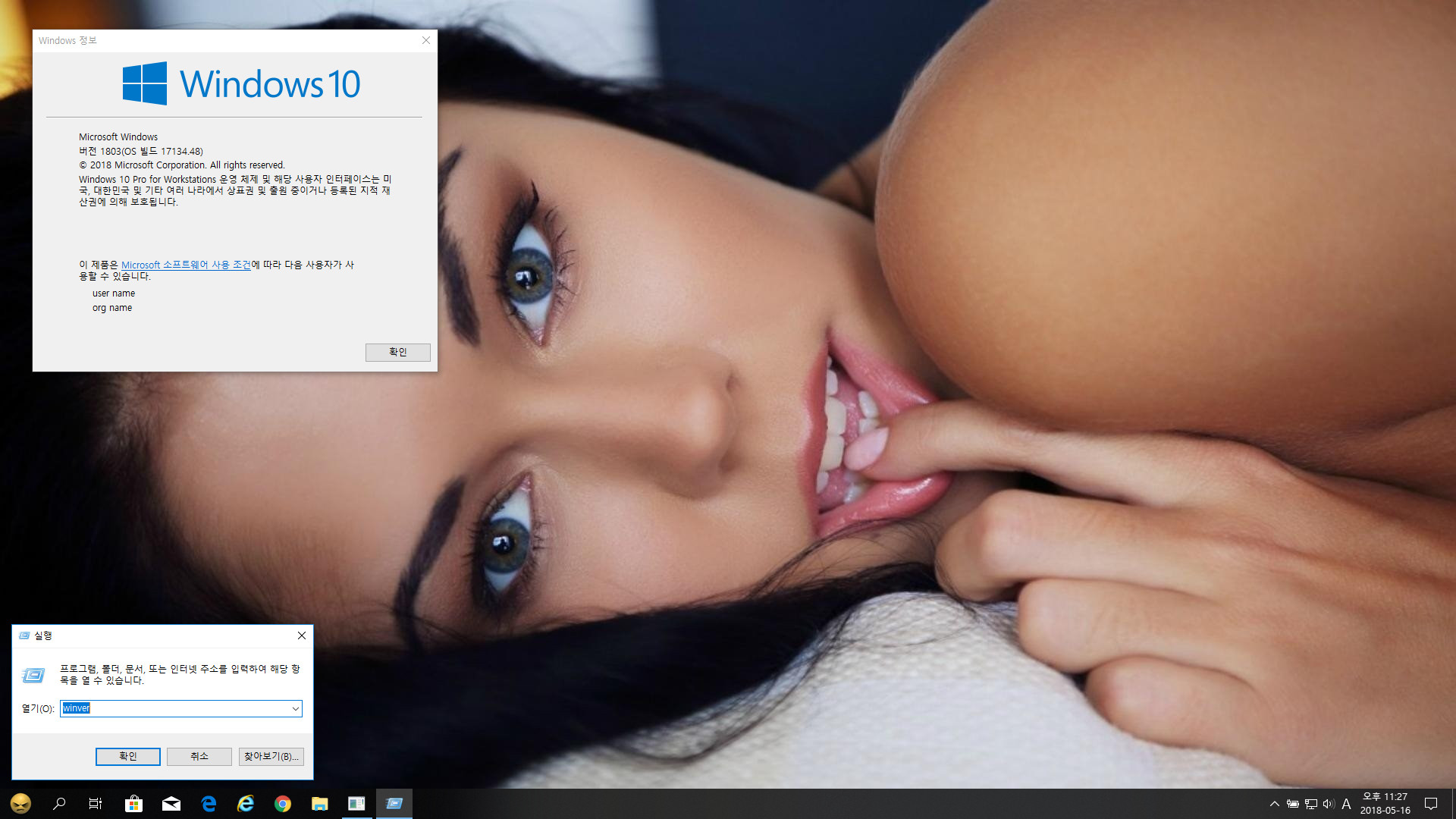The height and width of the screenshot is (819, 1456).
Task: Switch to winver app on taskbar
Action: tap(356, 804)
